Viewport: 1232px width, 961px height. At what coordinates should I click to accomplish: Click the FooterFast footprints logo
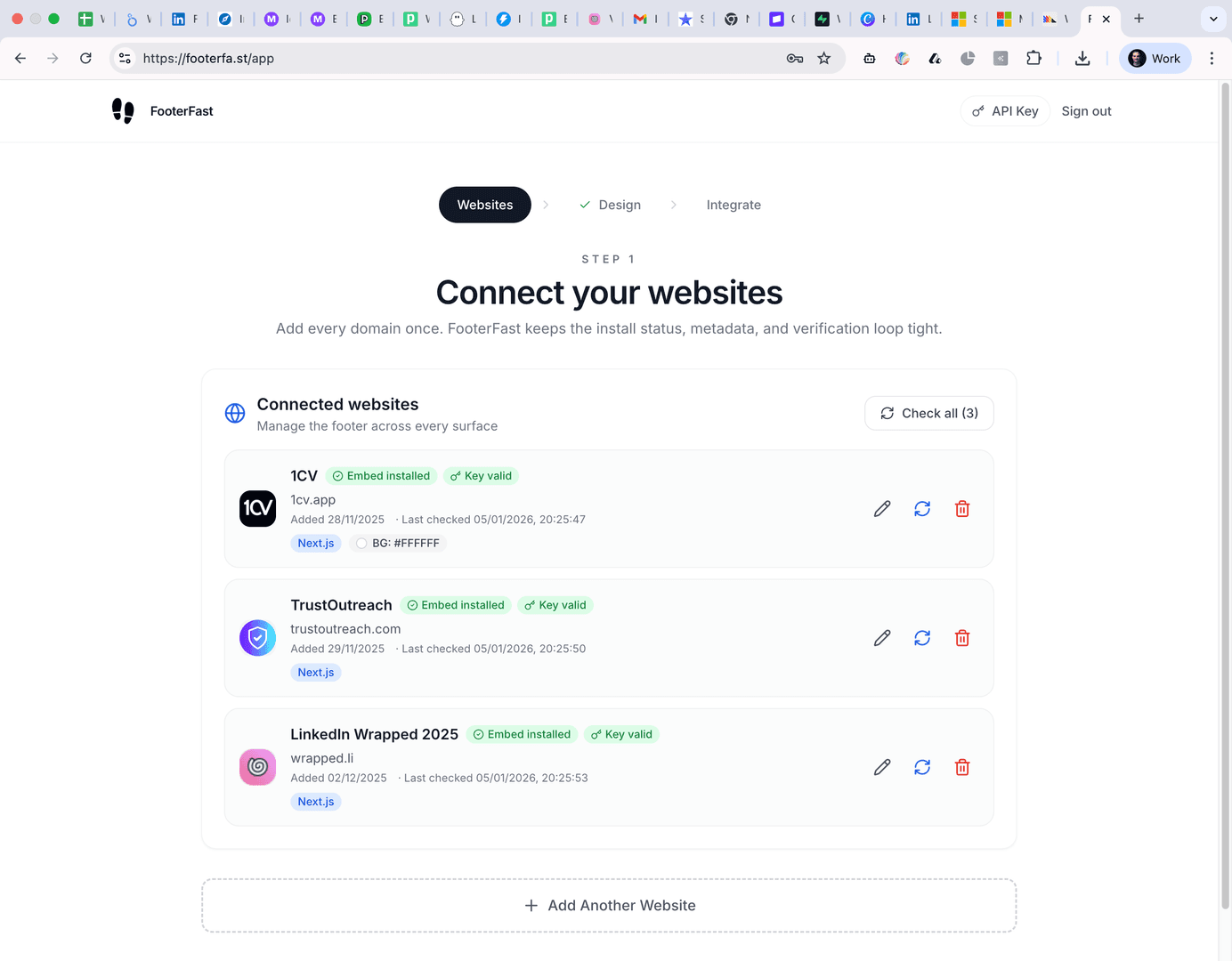pyautogui.click(x=123, y=111)
